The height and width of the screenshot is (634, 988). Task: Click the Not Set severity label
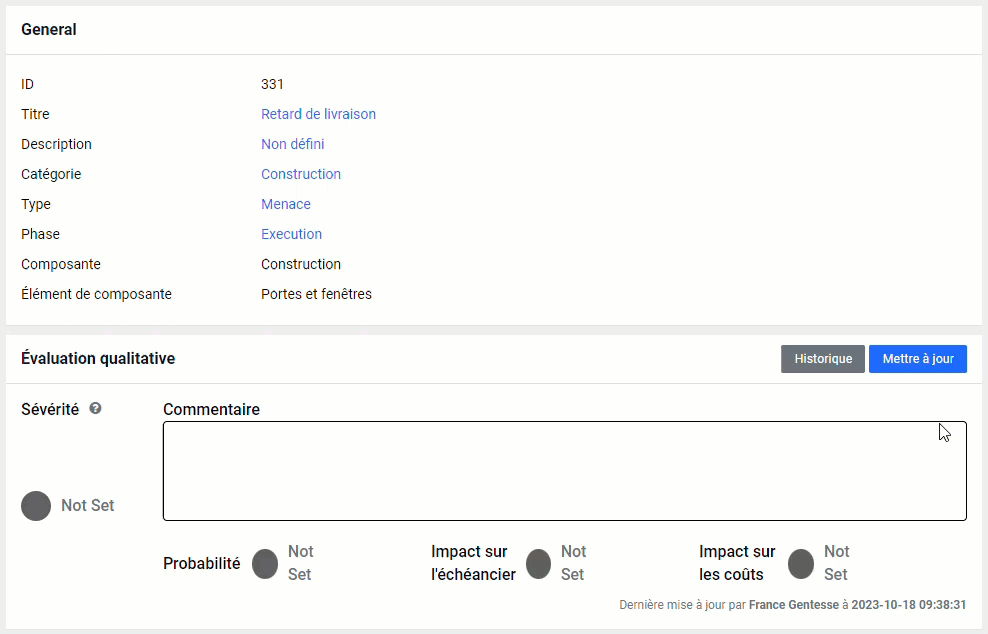(88, 506)
